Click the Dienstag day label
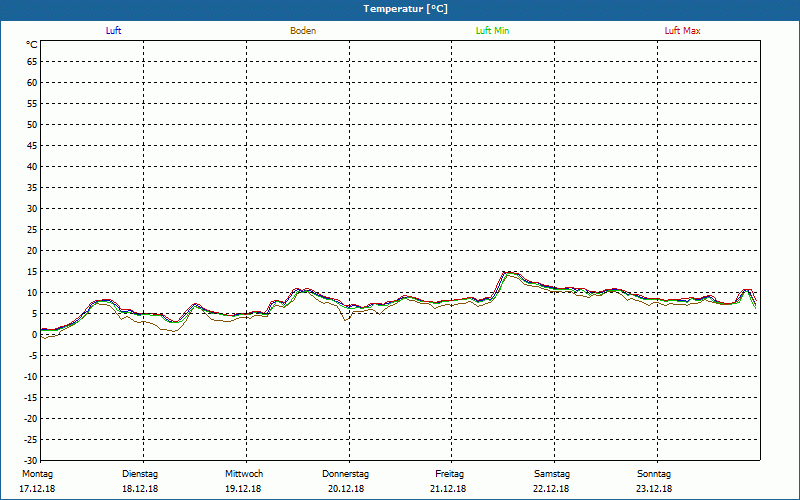Screen dimensions: 800x500 pos(140,474)
